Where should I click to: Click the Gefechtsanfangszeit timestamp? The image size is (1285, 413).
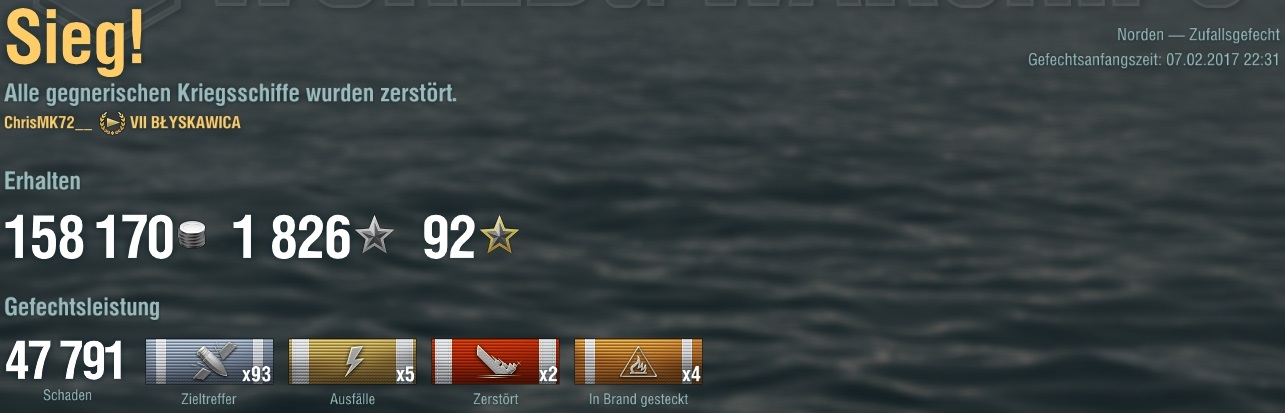(1154, 60)
